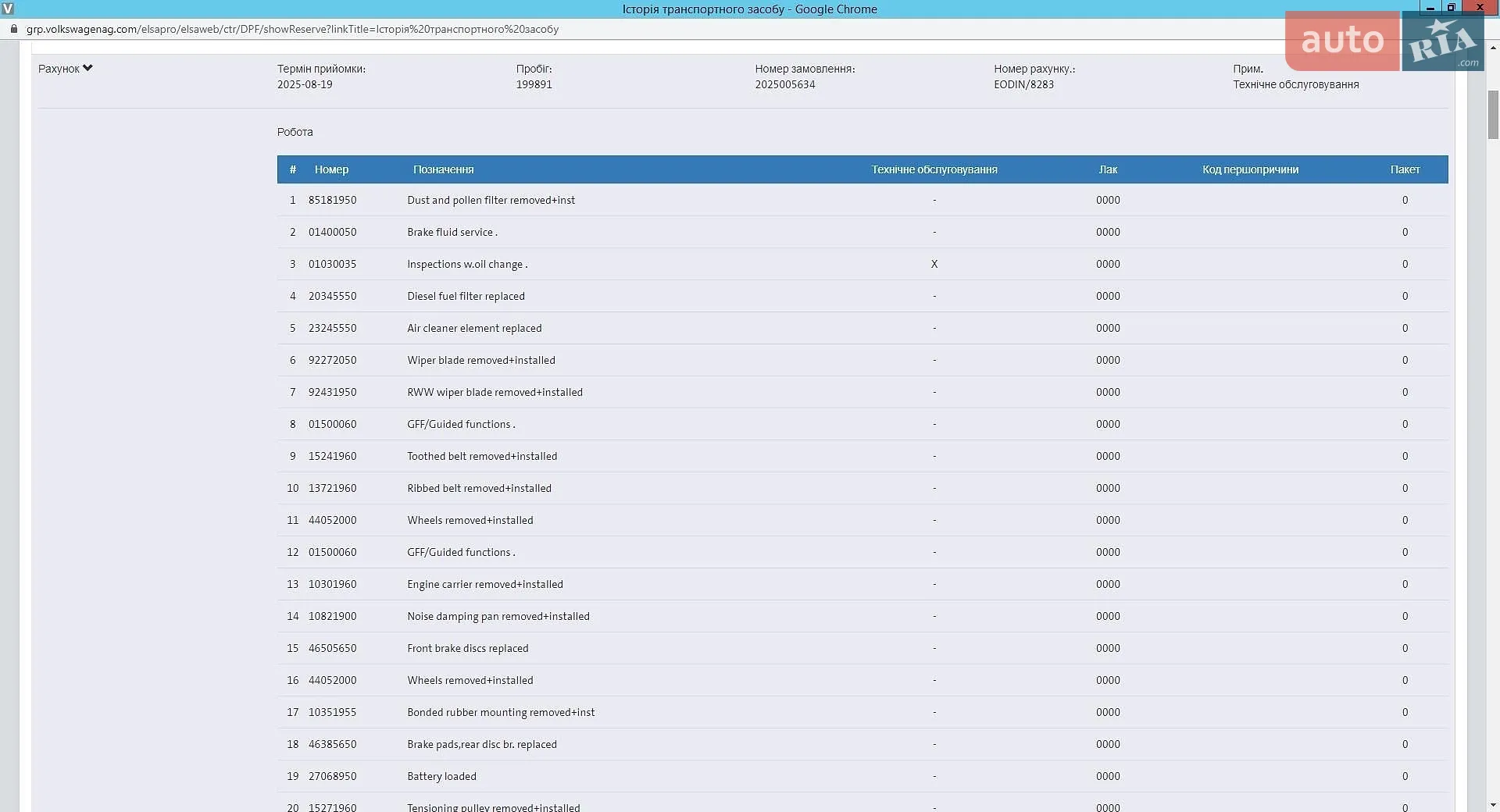Click the Позначення column header
The image size is (1500, 812).
pyautogui.click(x=443, y=169)
